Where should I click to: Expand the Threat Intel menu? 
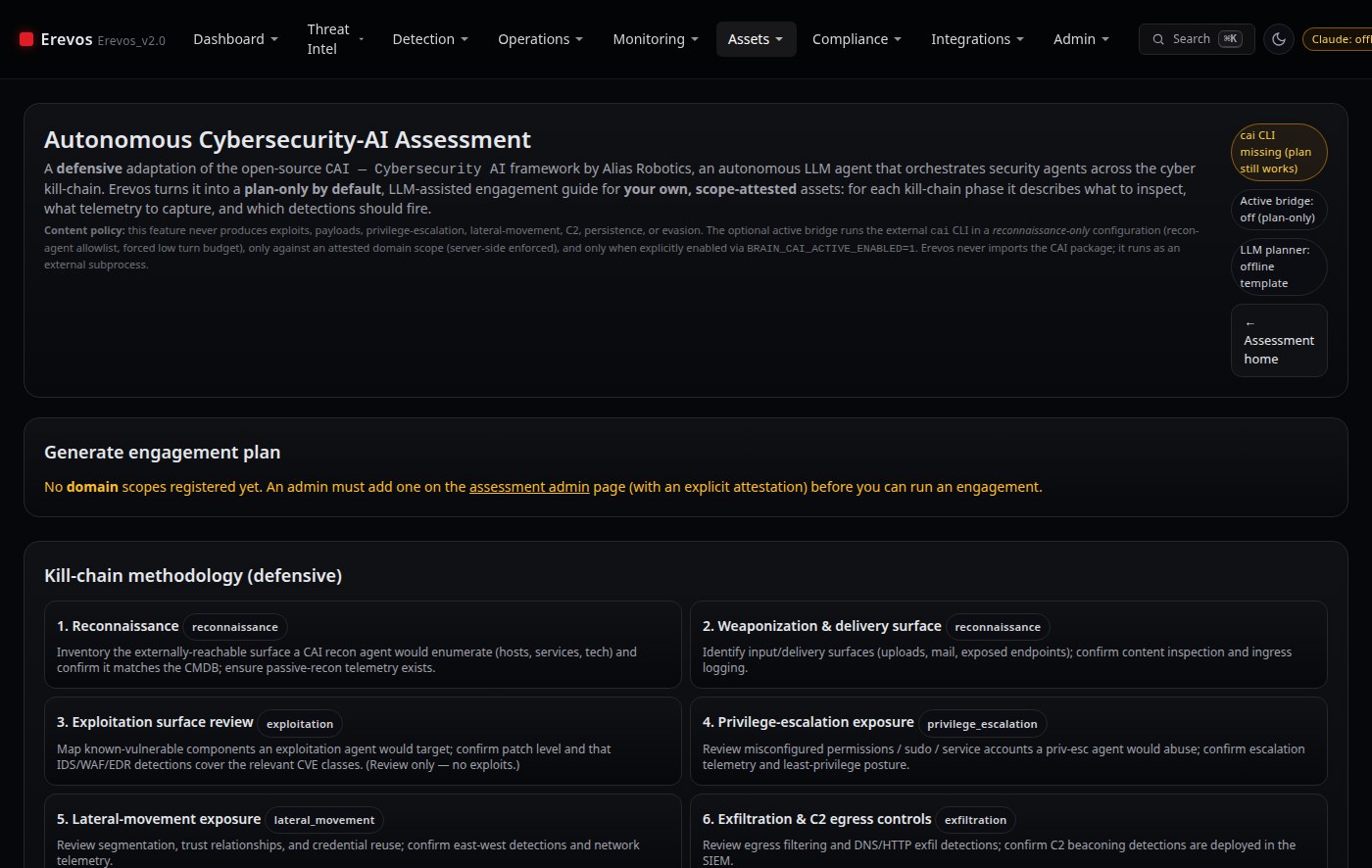(335, 39)
